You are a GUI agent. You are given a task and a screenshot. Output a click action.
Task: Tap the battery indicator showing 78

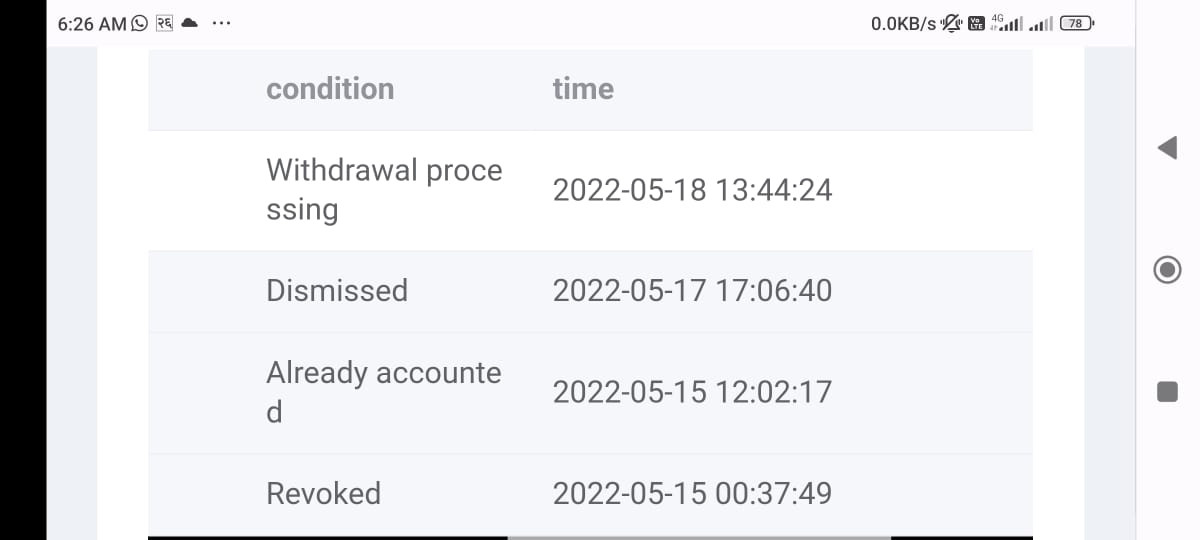1077,23
